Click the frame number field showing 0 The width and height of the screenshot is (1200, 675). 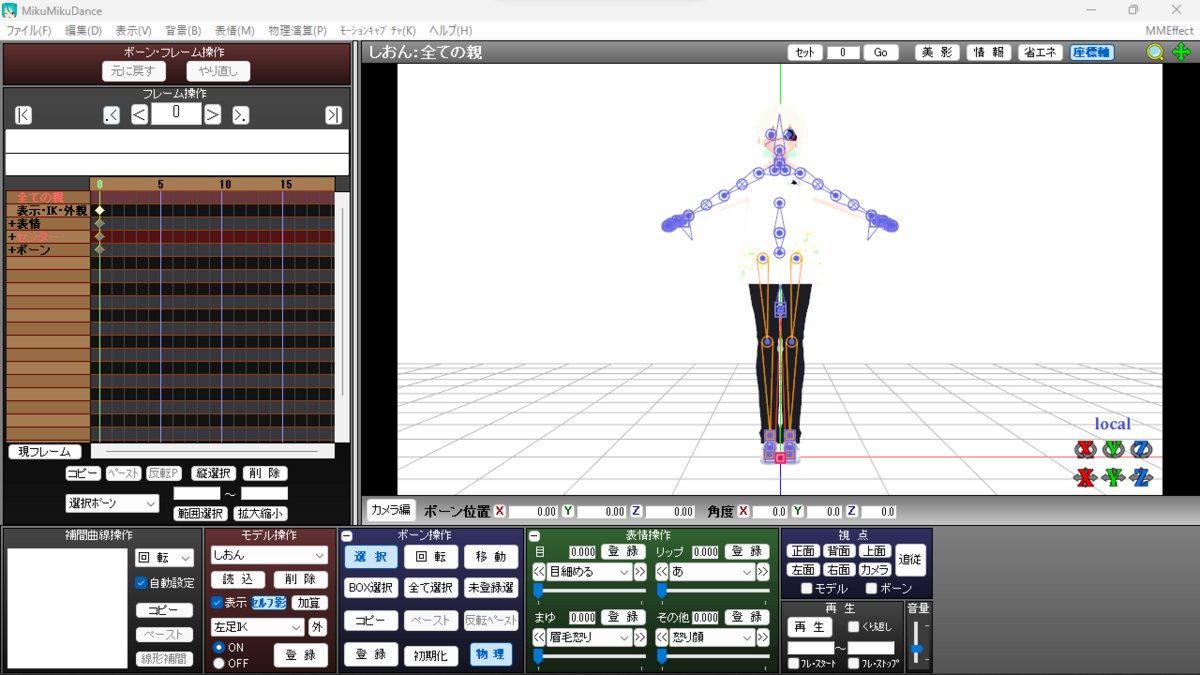click(176, 114)
